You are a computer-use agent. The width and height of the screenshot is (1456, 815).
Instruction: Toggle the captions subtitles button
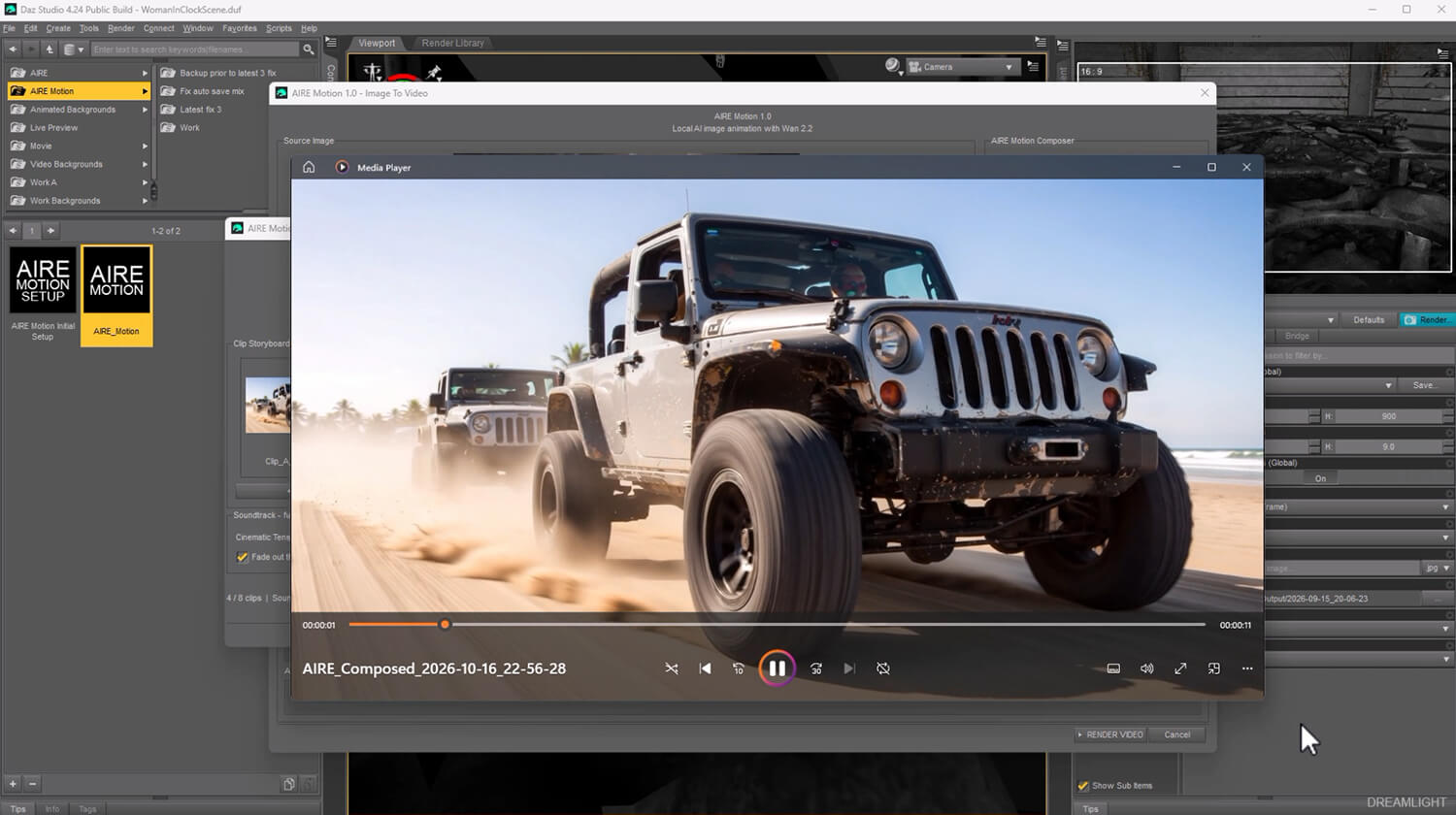click(x=1113, y=668)
